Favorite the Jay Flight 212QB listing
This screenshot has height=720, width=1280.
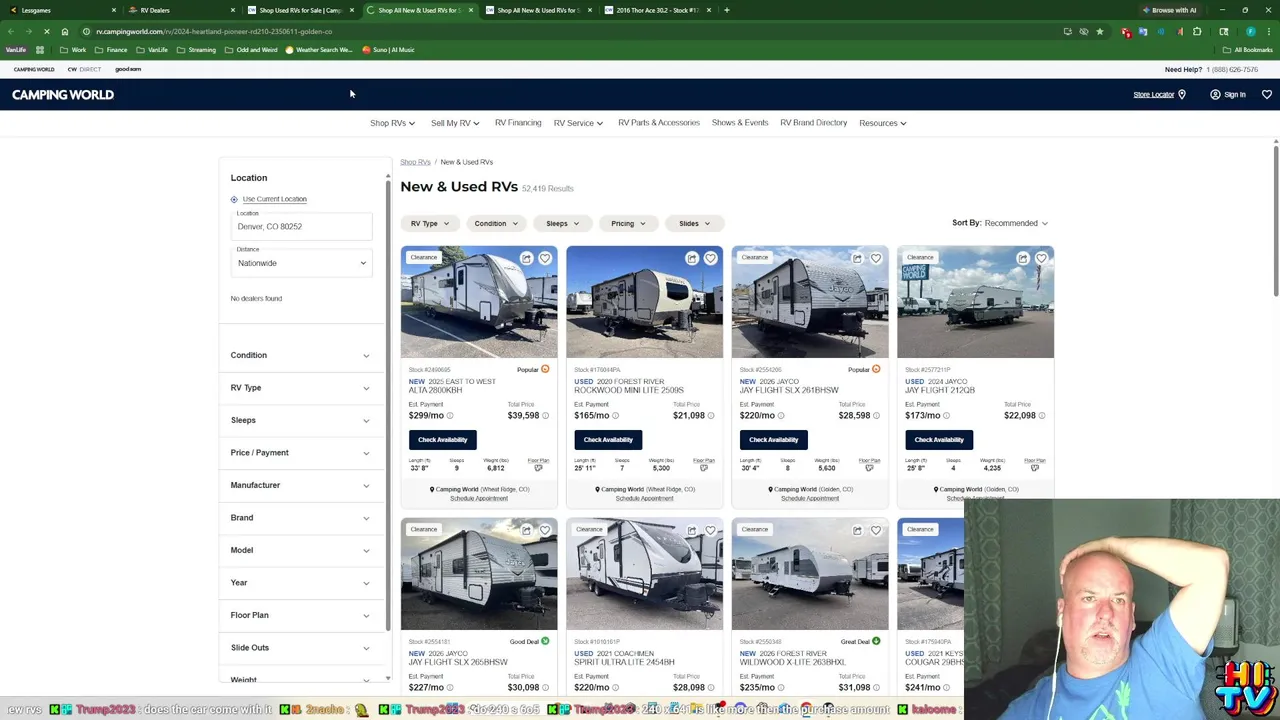tap(1041, 258)
